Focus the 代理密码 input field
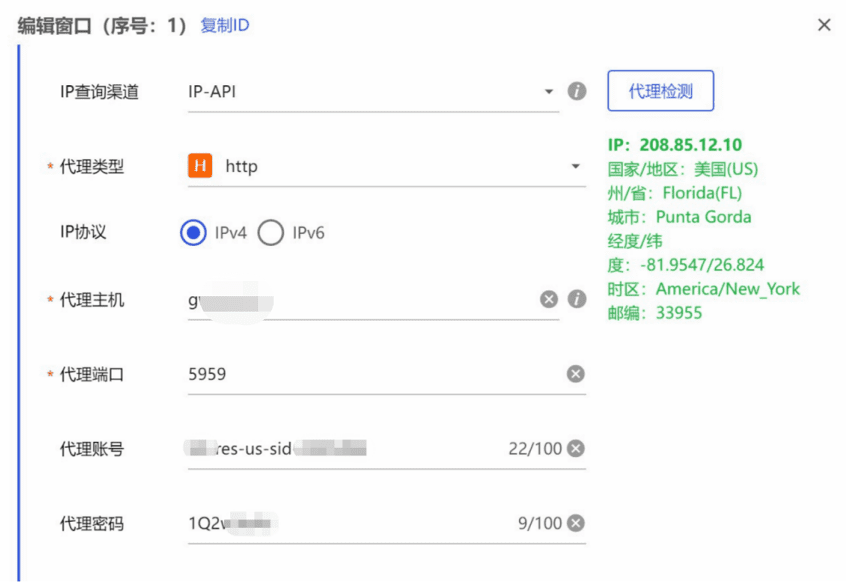 (x=340, y=523)
